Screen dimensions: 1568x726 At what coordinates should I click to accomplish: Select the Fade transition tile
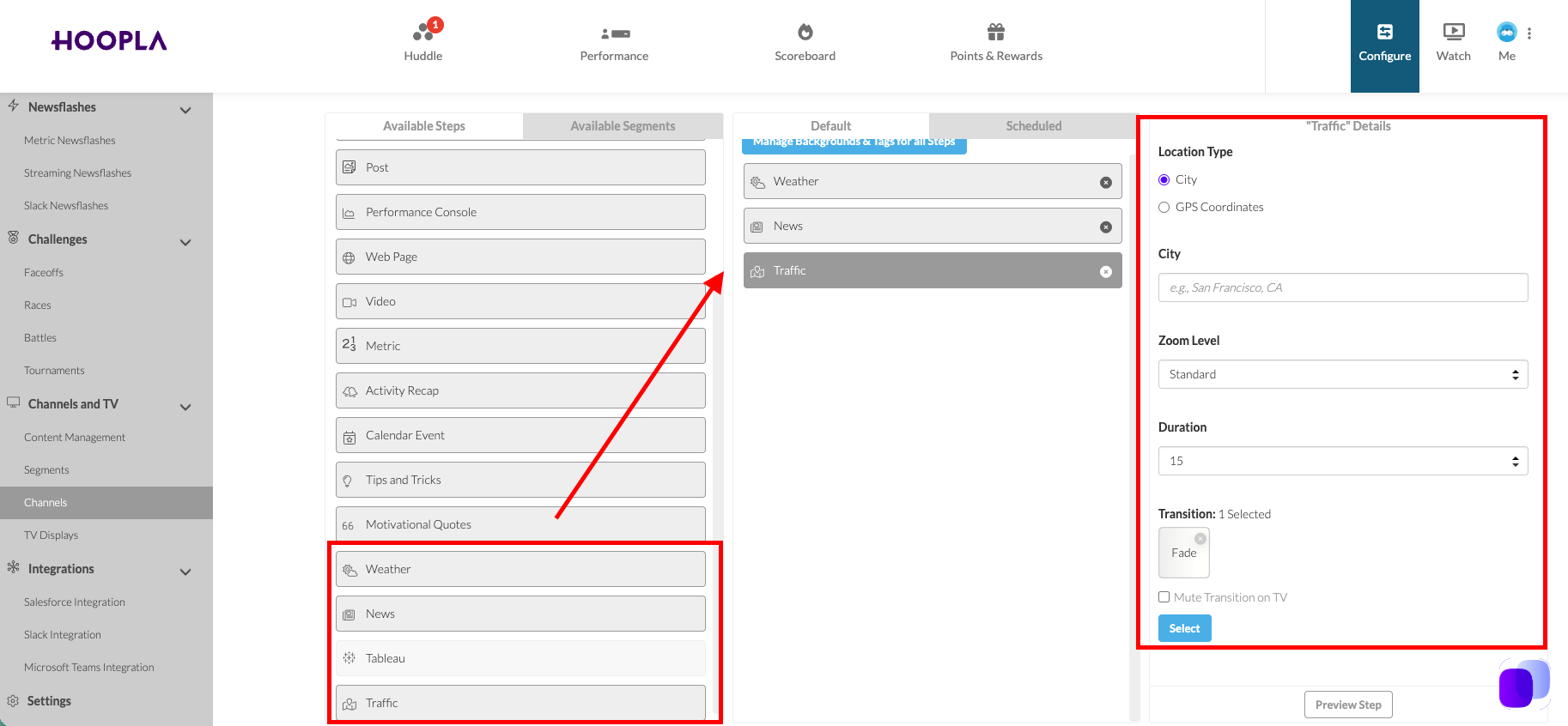coord(1184,553)
